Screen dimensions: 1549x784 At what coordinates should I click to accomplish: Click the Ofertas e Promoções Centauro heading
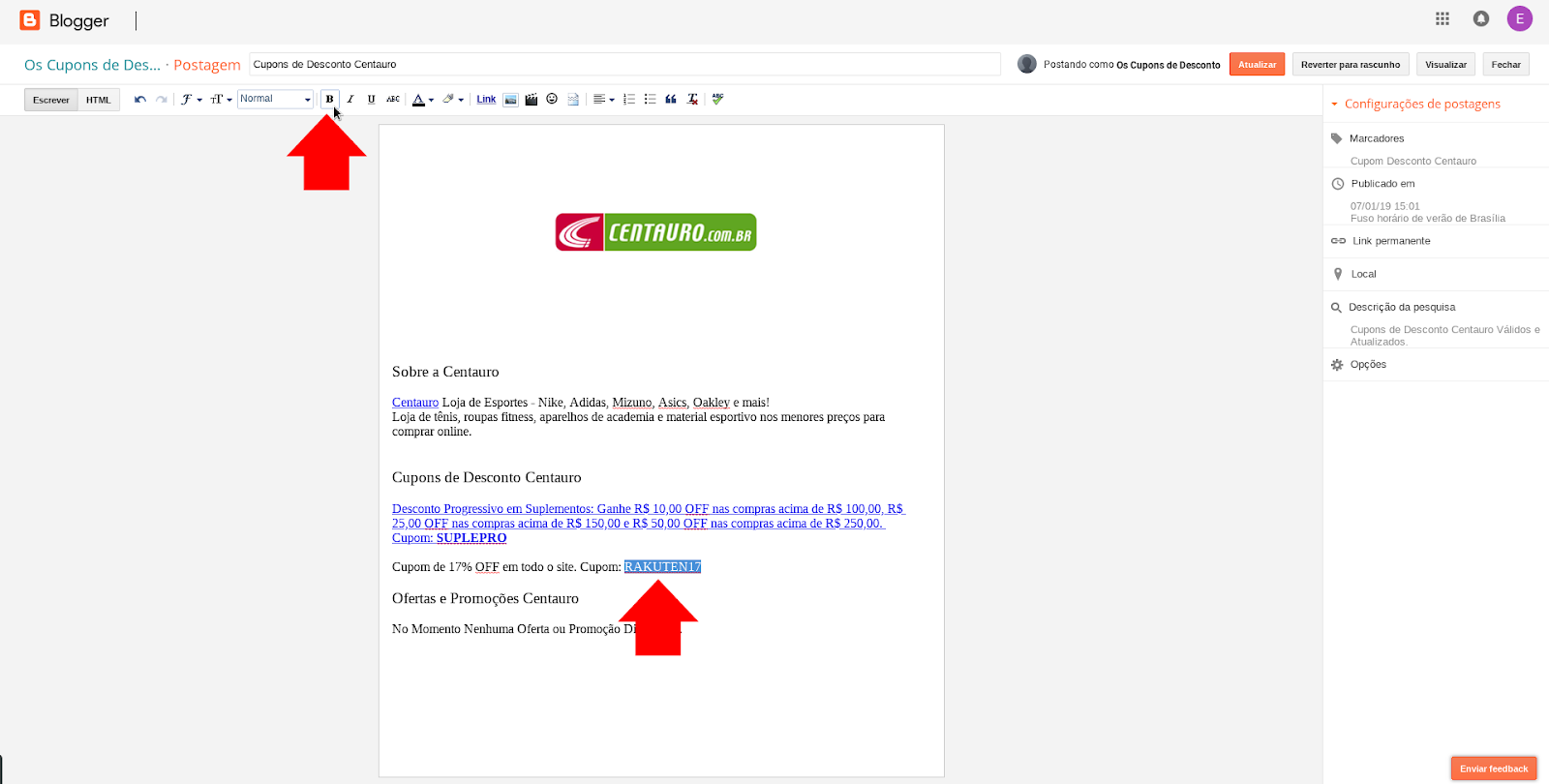click(485, 598)
